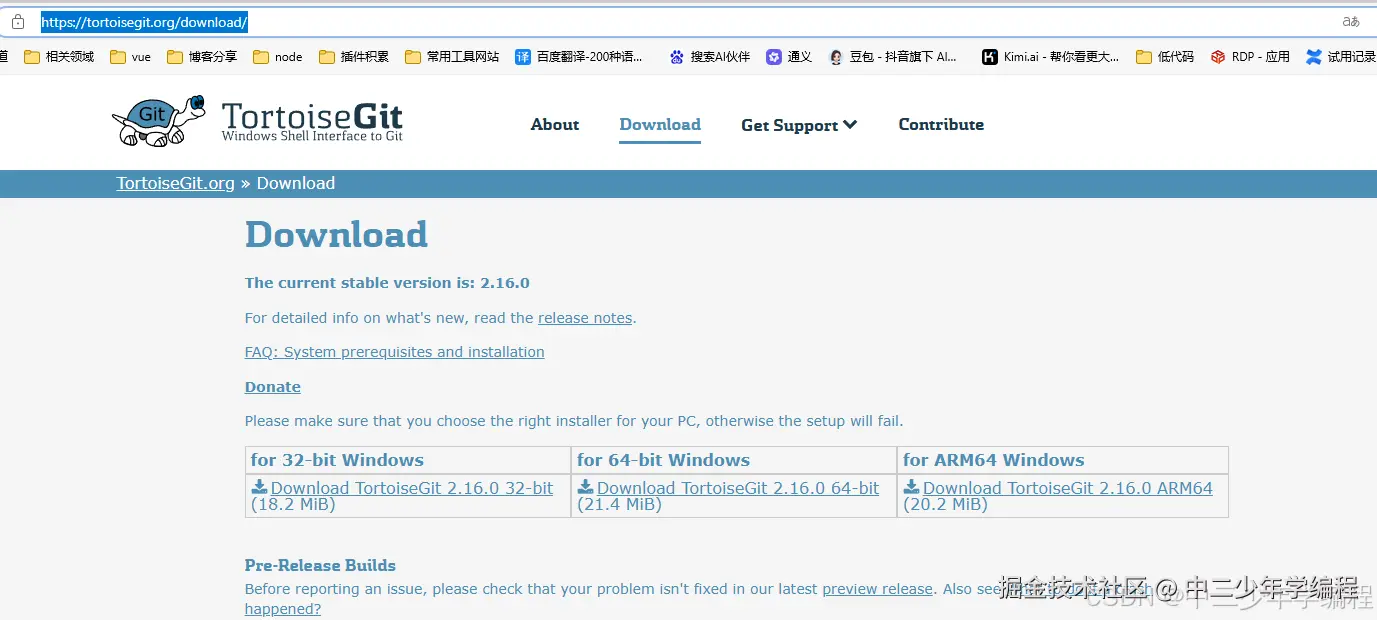Click the translate icon in address bar
Viewport: 1377px width, 620px height.
point(1351,22)
